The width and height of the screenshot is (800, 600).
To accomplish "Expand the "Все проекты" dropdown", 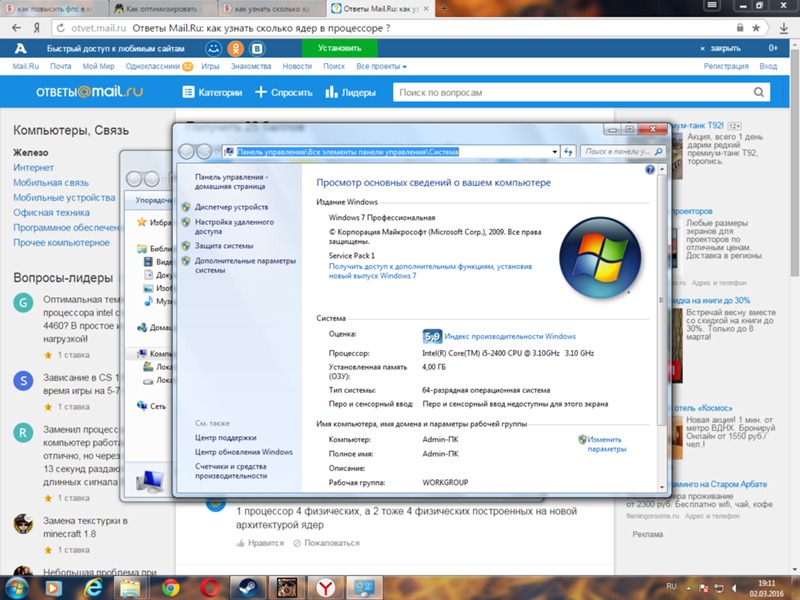I will pyautogui.click(x=381, y=66).
